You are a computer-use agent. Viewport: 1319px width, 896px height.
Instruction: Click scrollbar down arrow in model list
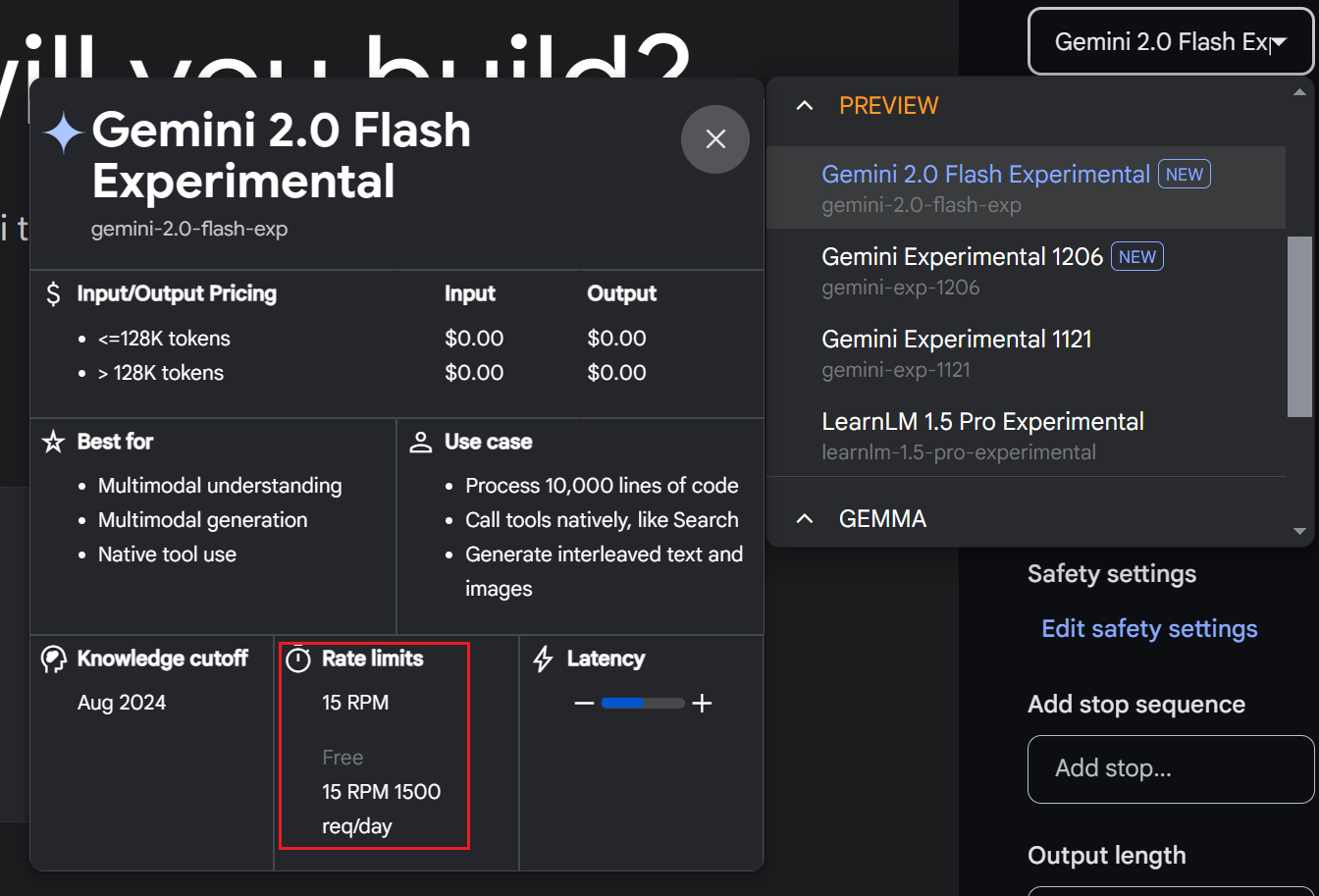[1299, 531]
